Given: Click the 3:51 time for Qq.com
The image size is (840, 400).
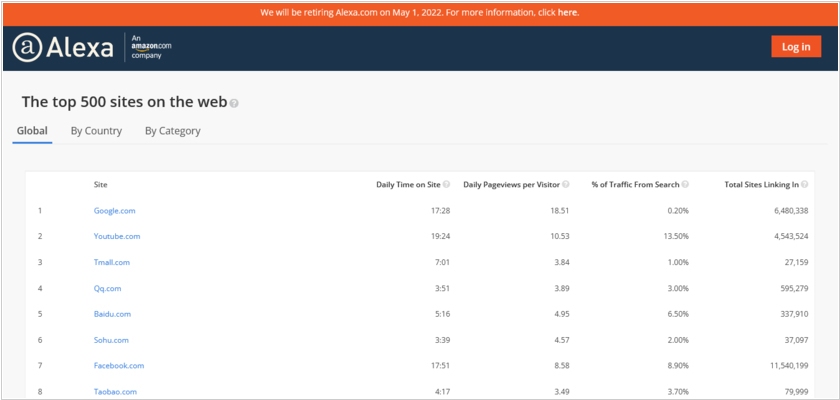Looking at the screenshot, I should pyautogui.click(x=442, y=288).
